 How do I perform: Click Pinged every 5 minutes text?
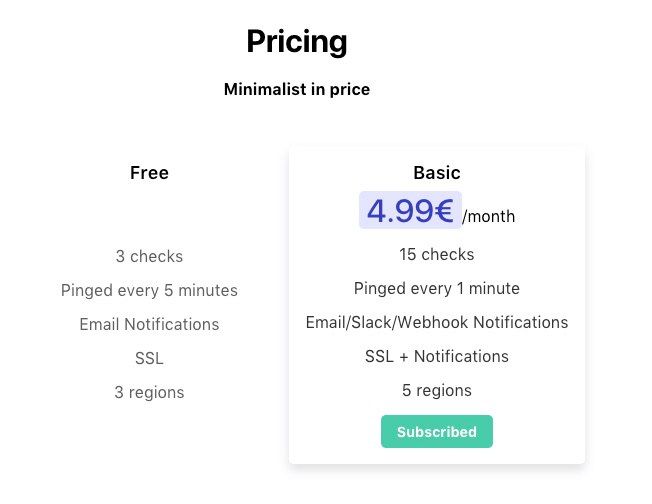[x=149, y=291]
